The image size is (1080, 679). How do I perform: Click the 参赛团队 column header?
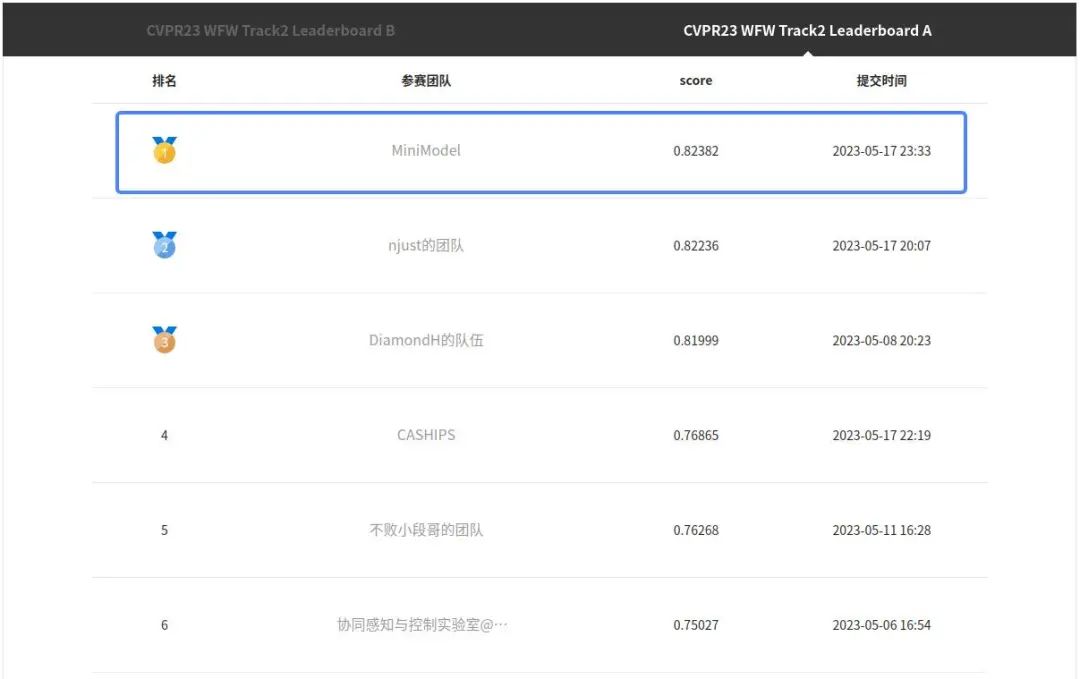point(426,81)
